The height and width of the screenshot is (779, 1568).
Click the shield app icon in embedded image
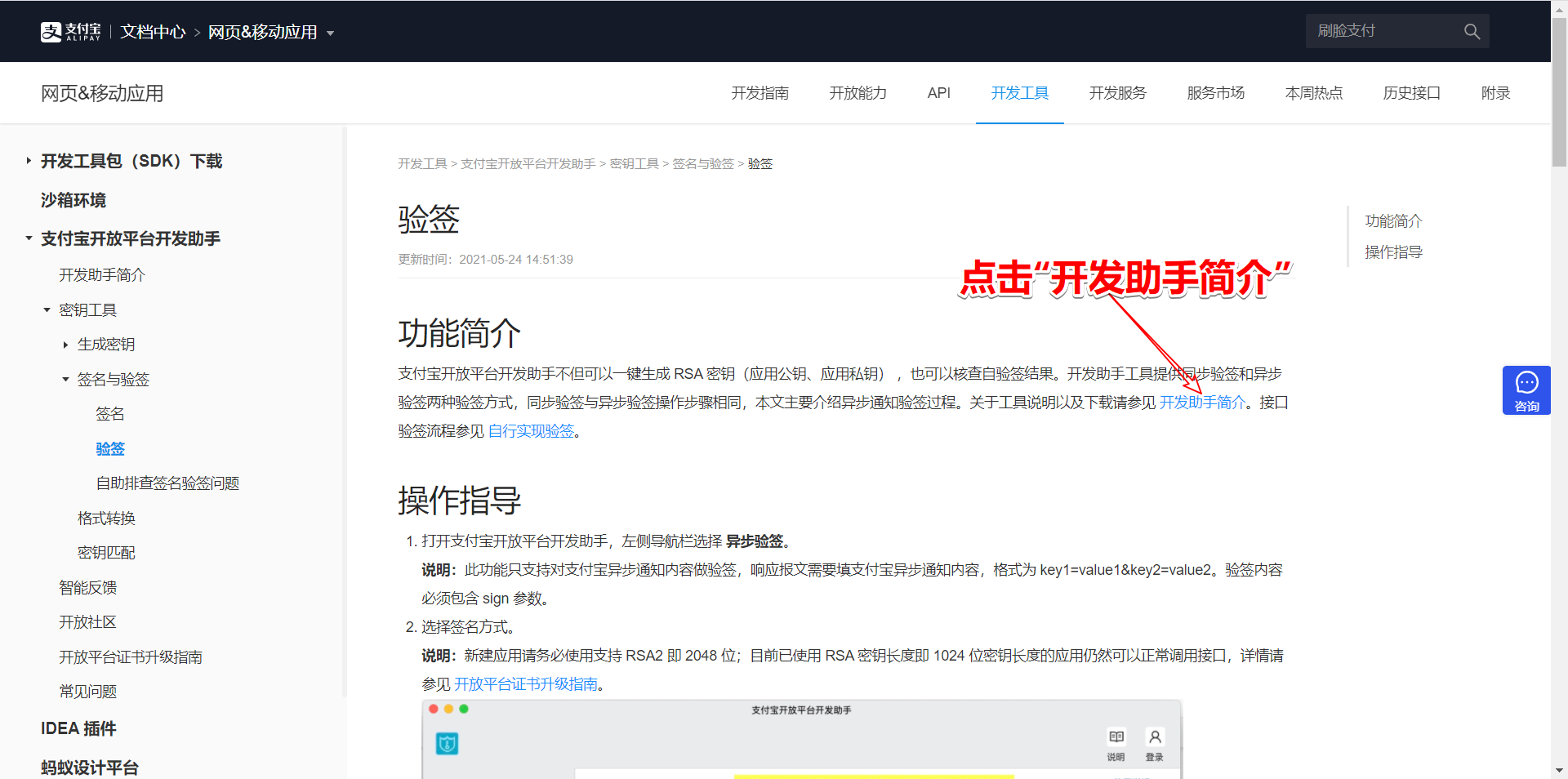(x=447, y=744)
